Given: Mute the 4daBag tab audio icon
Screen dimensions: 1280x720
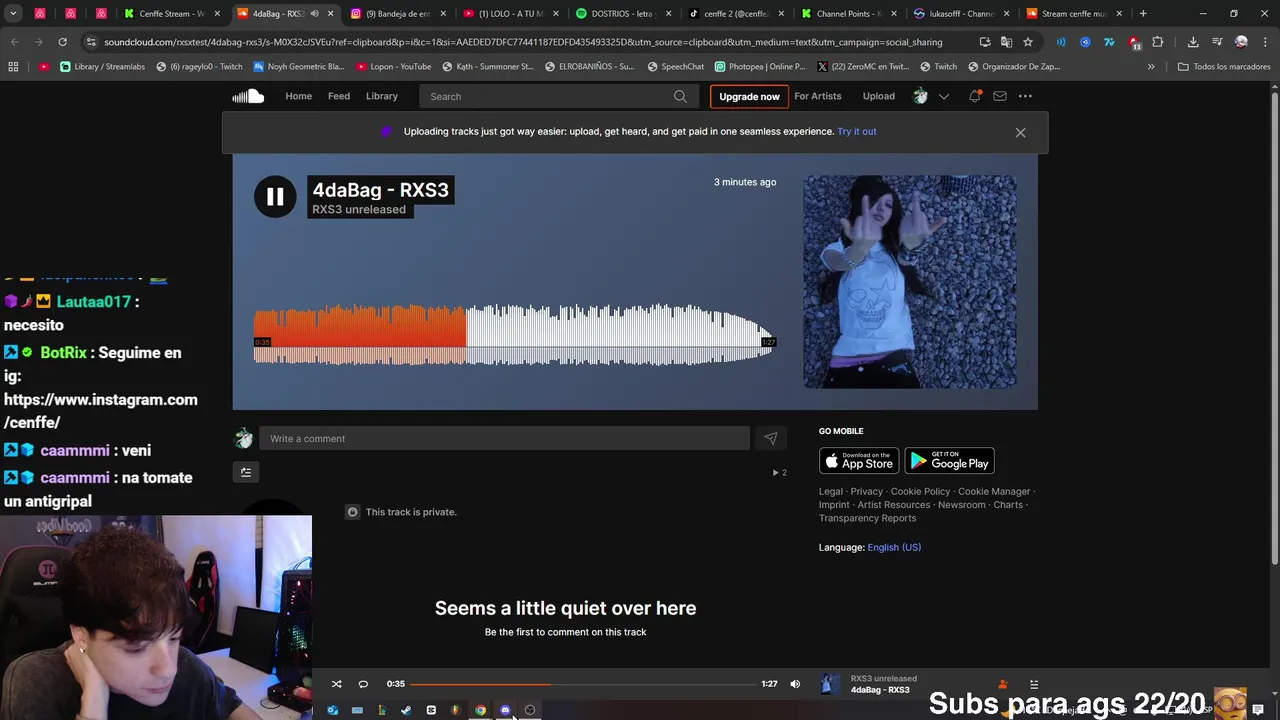Looking at the screenshot, I should click(x=315, y=14).
